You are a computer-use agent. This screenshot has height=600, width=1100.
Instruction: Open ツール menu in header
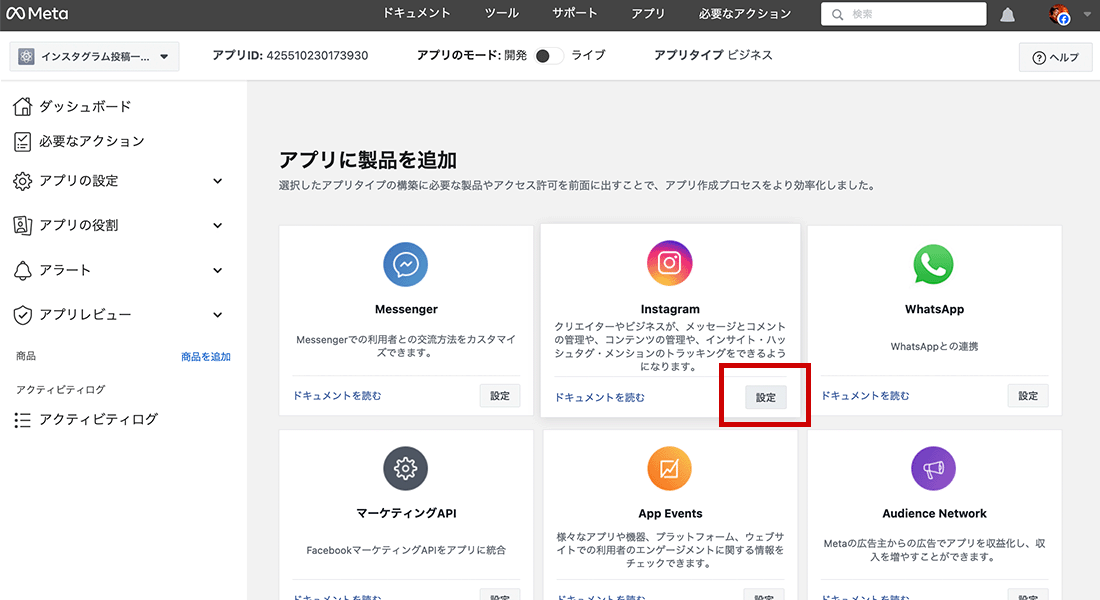coord(502,13)
